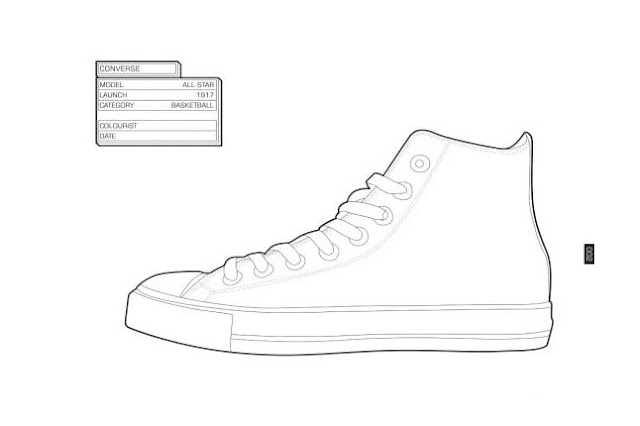640x426 pixels.
Task: Select the MODEL label text
Action: (111, 85)
